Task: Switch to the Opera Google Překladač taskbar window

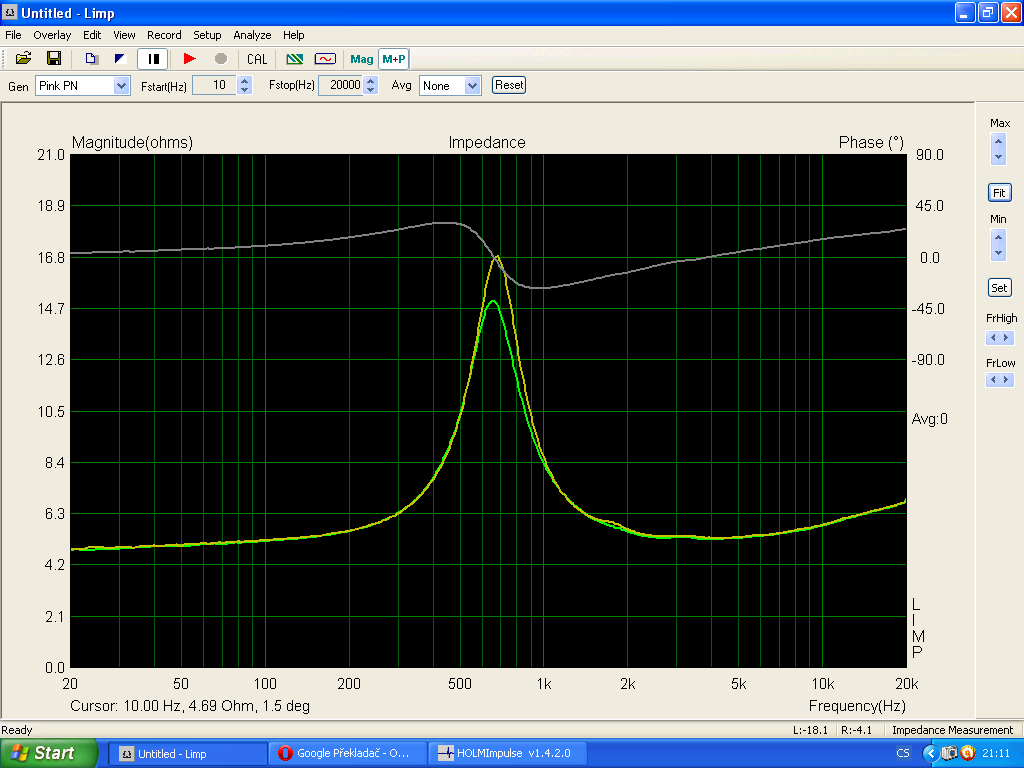Action: [348, 754]
